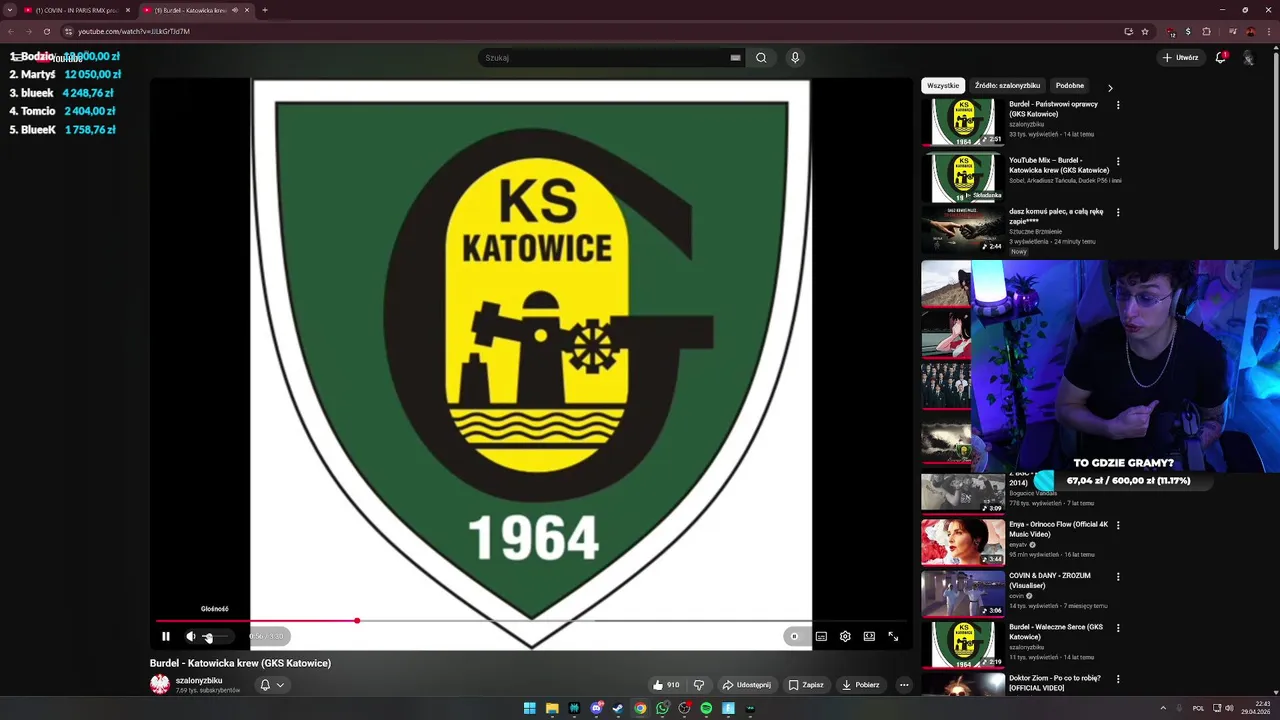Open the szalonyzbiku channel avatar
The width and height of the screenshot is (1280, 720).
160,684
